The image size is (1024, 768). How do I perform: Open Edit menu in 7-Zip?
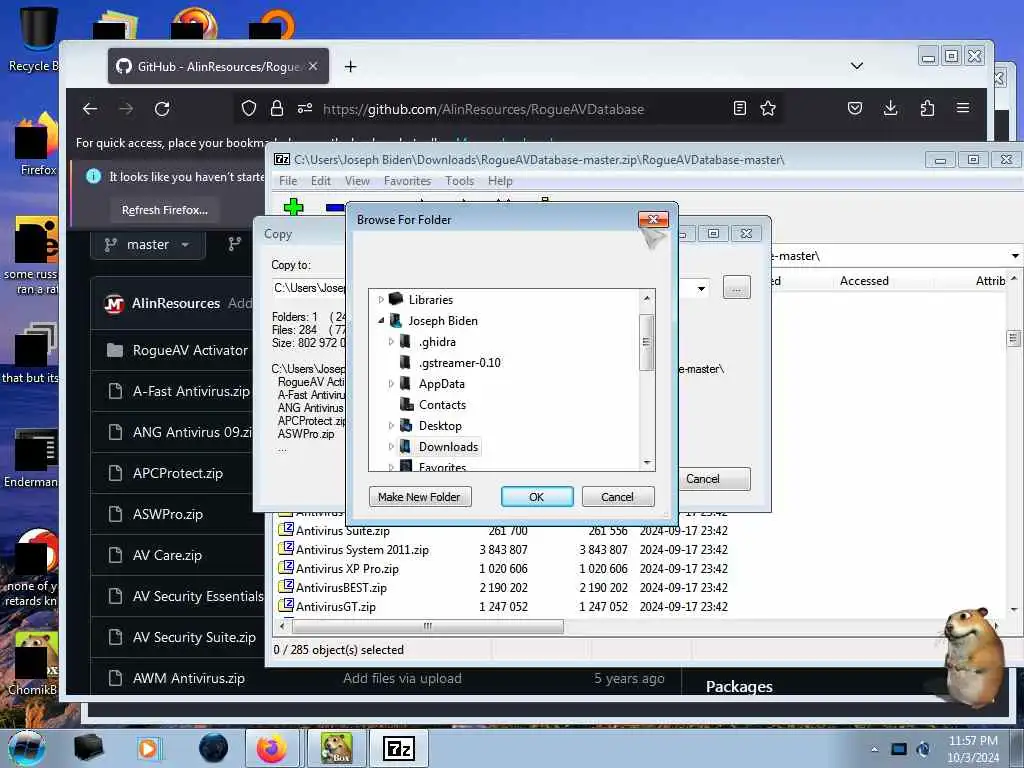pyautogui.click(x=321, y=181)
